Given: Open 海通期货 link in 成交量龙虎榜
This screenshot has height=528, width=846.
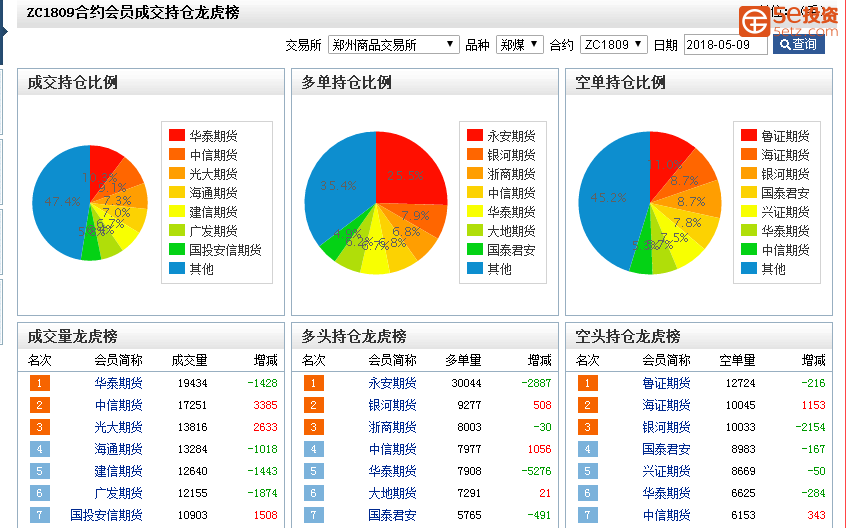Looking at the screenshot, I should [x=118, y=449].
